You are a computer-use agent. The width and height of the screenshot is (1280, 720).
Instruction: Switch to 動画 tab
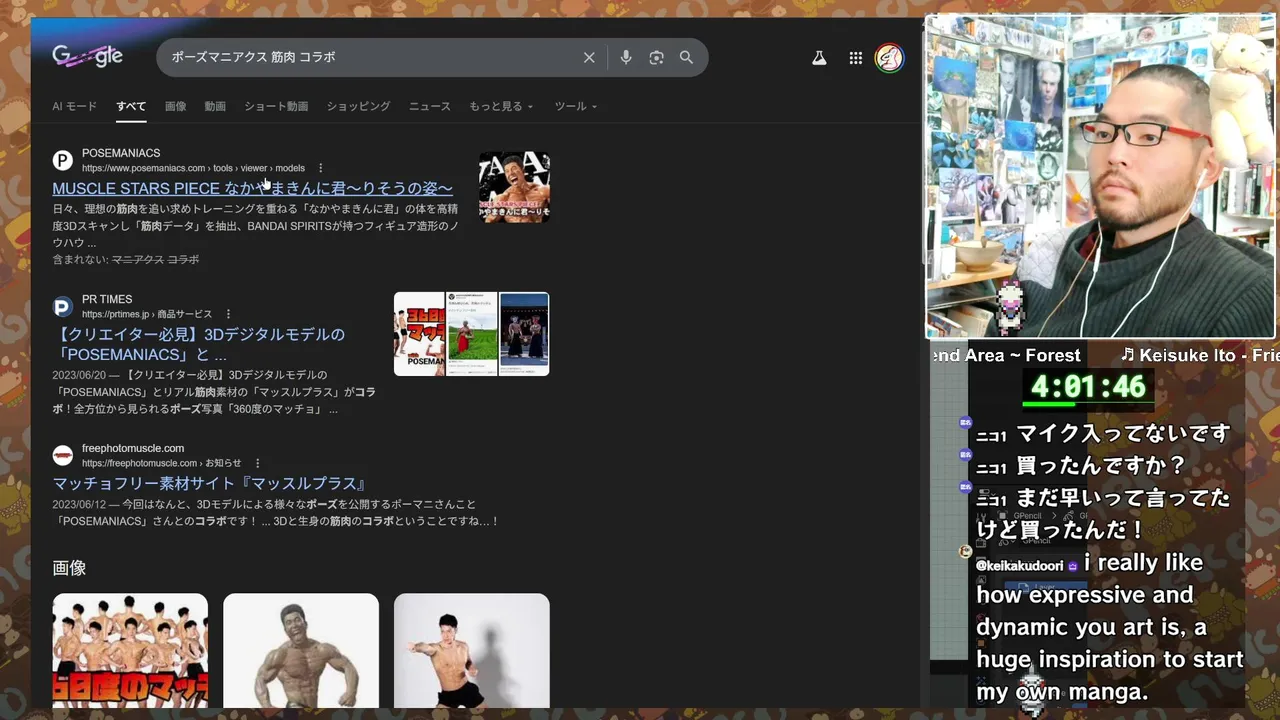pos(215,106)
